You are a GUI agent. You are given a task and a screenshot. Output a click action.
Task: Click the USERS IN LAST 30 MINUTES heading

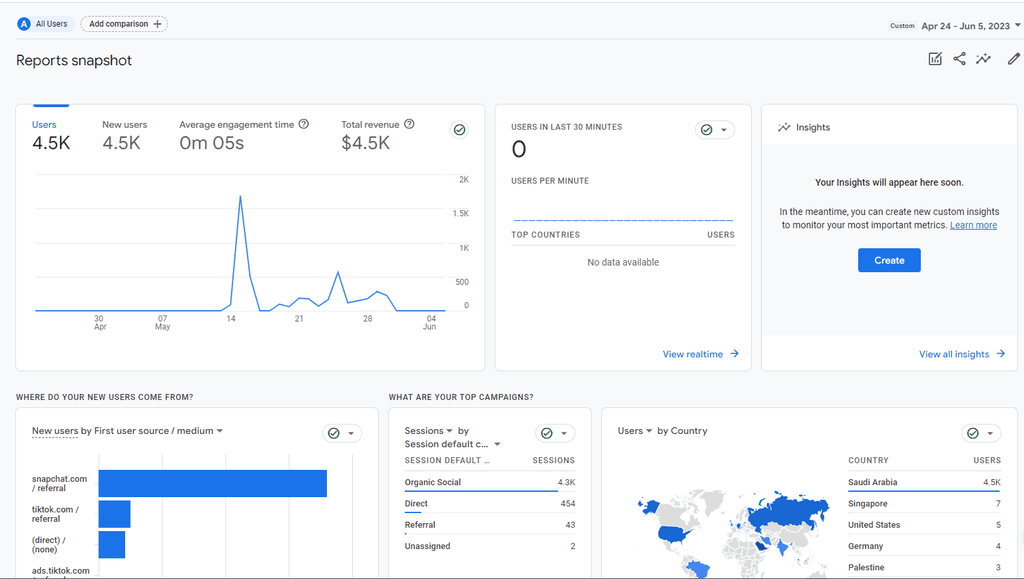click(566, 127)
